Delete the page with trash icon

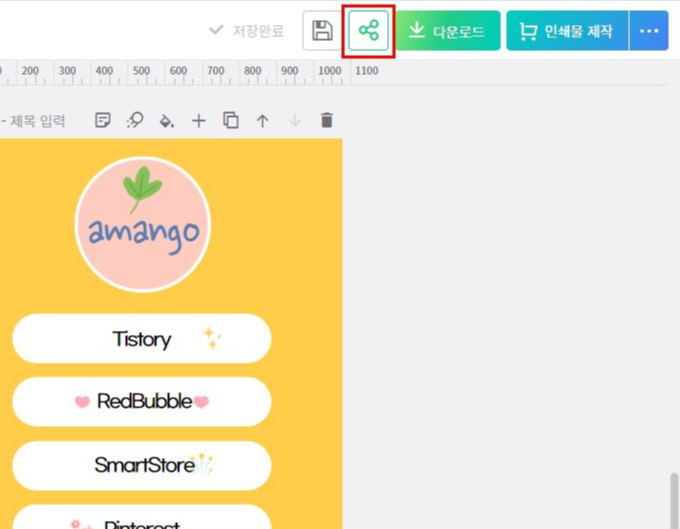pyautogui.click(x=327, y=120)
